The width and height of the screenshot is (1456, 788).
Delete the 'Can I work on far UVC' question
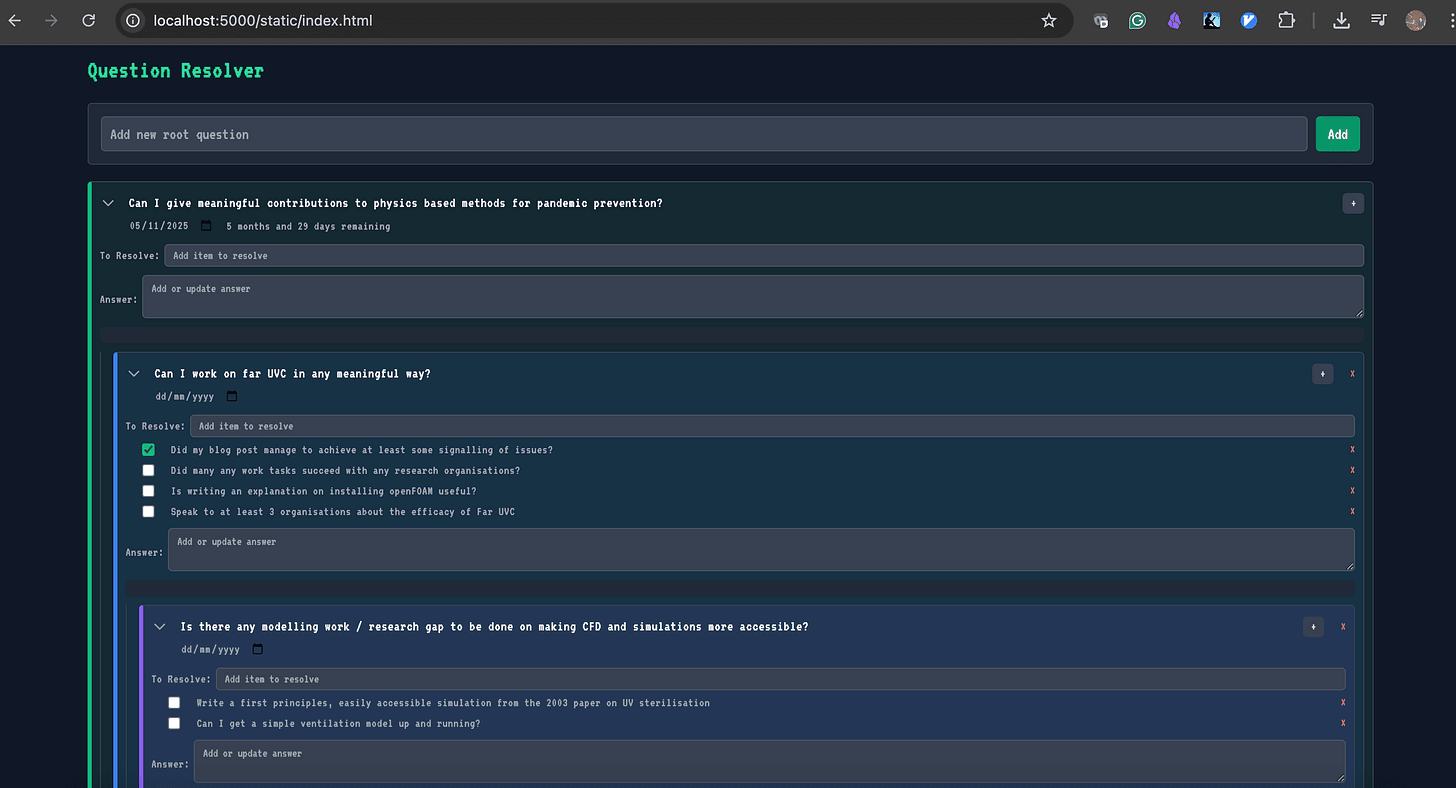coord(1352,374)
